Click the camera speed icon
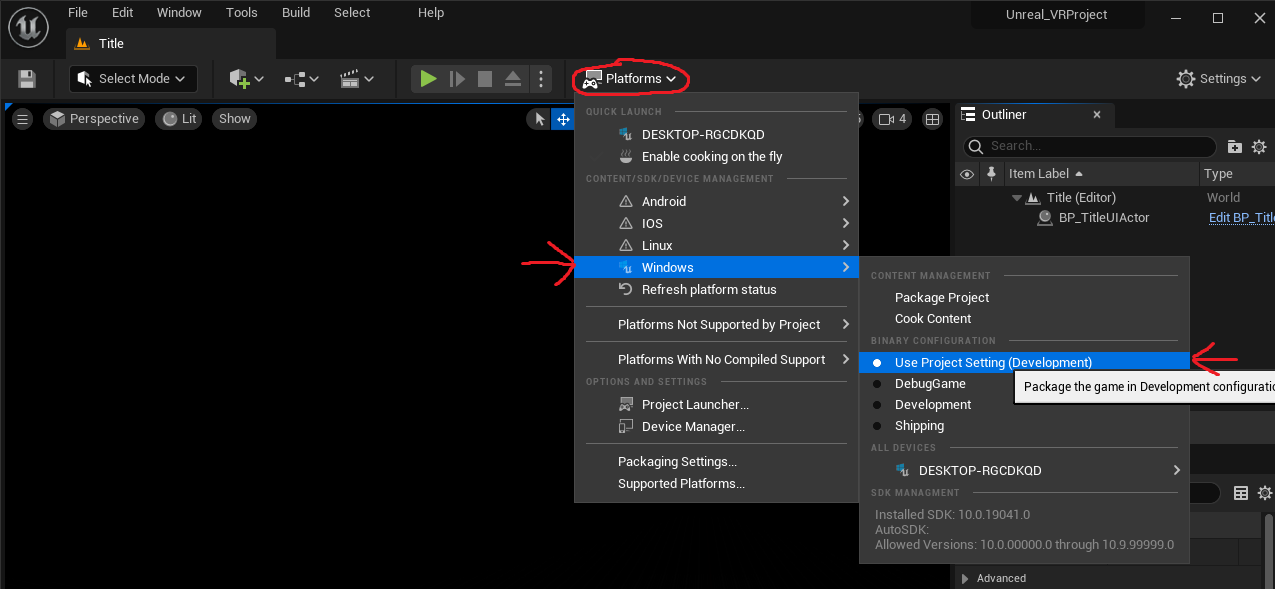Image resolution: width=1275 pixels, height=589 pixels. 893,119
